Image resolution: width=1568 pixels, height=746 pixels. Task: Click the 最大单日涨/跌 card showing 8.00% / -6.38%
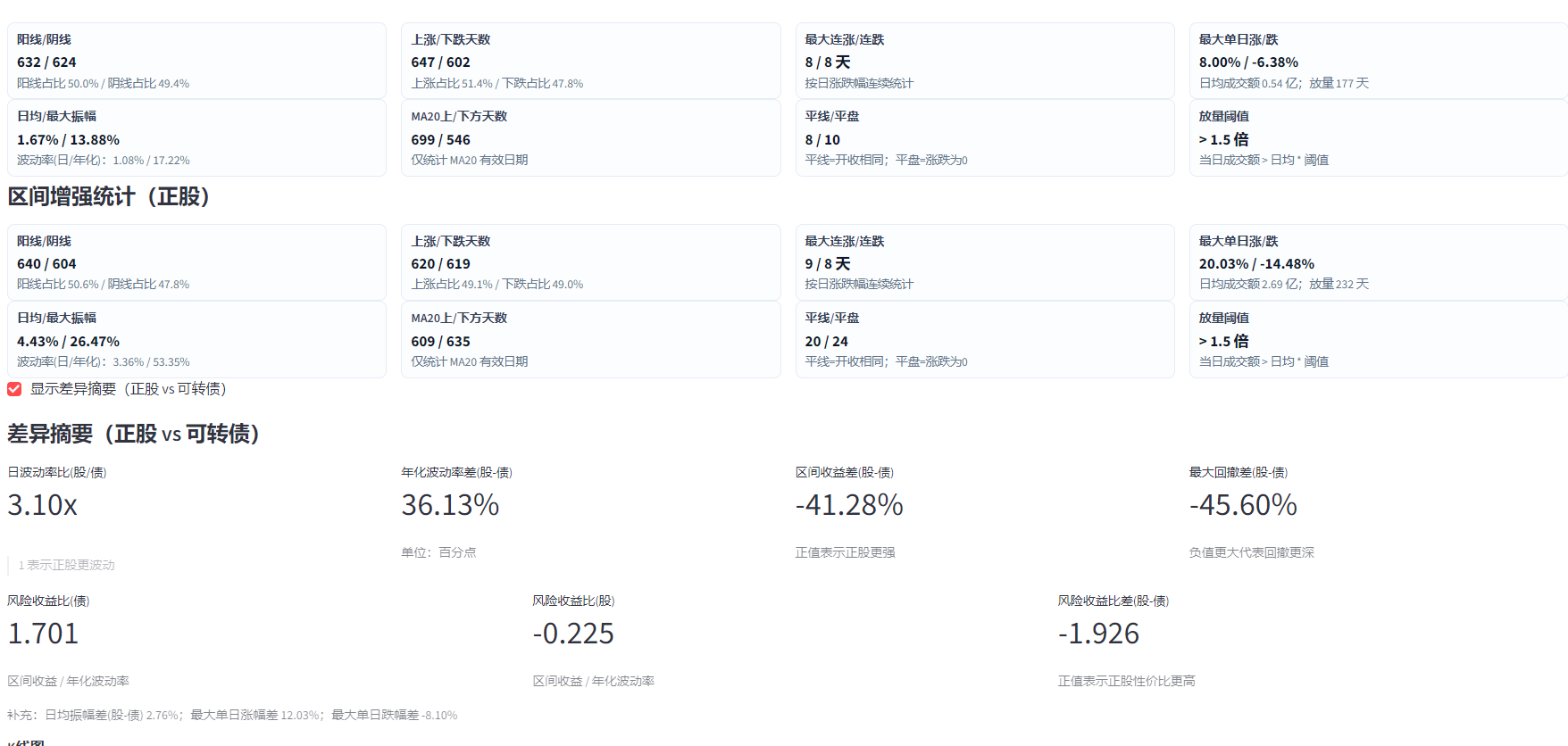tap(1378, 61)
